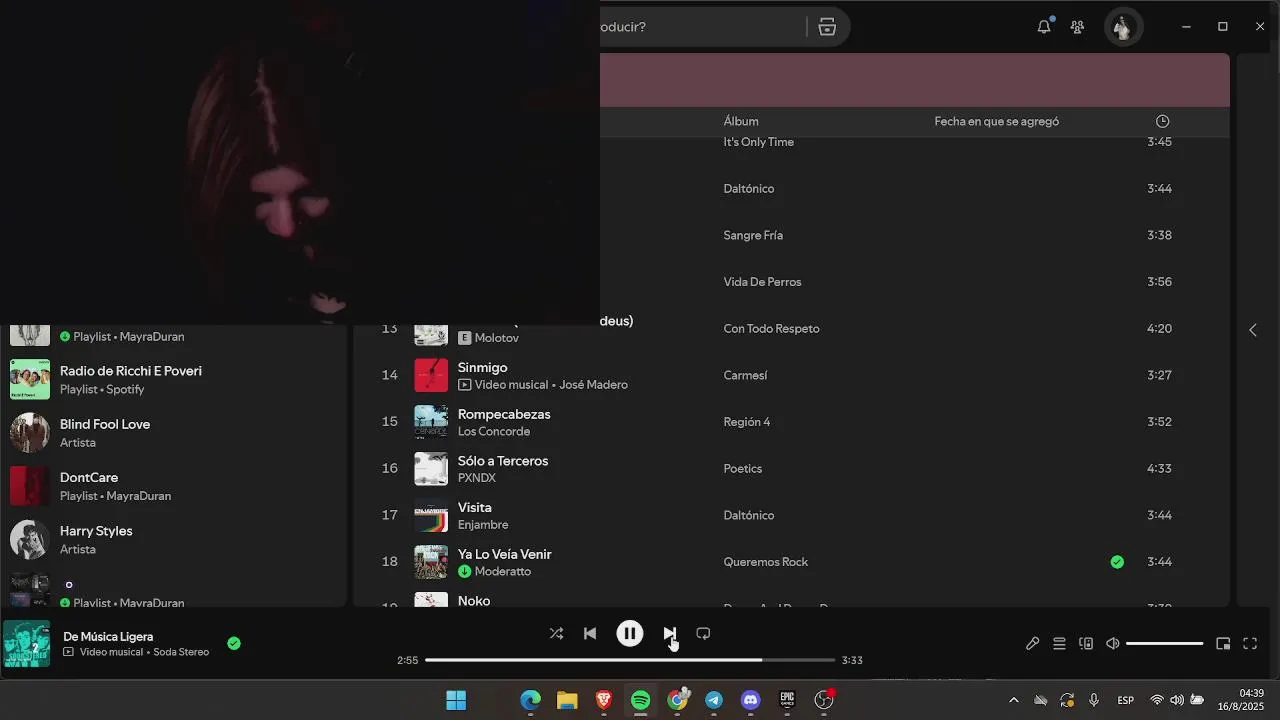Open the Con Todo Respeto album link

(772, 329)
